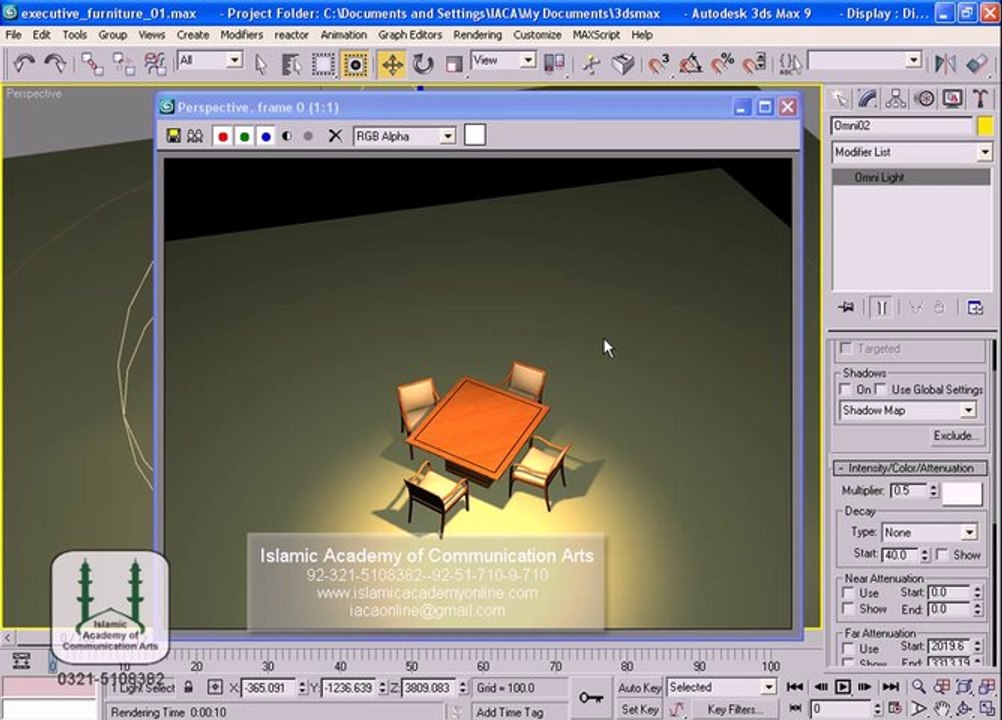Click the Undo arrow in main toolbar
The image size is (1002, 720).
[x=24, y=63]
